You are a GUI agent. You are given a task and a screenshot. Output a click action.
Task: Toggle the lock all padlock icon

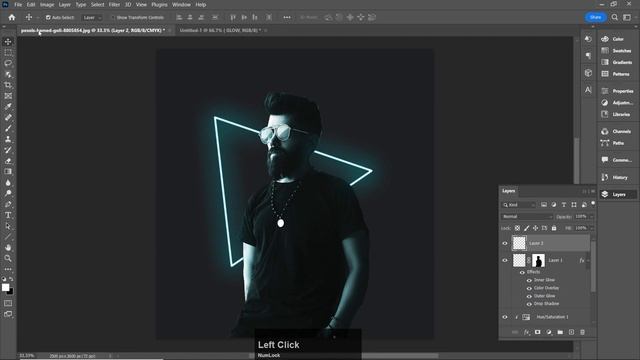coord(554,228)
